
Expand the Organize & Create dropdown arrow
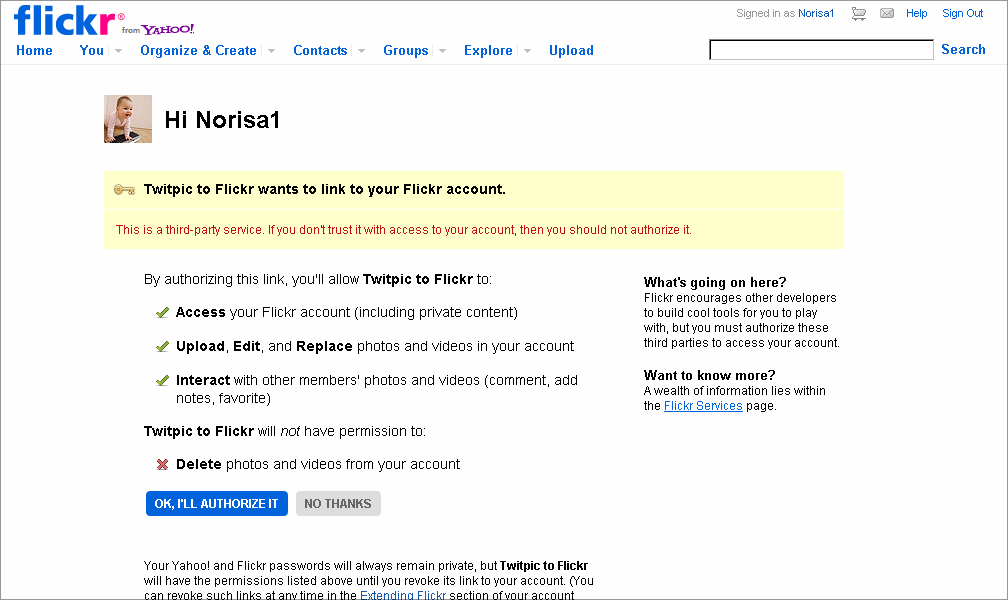(x=271, y=51)
